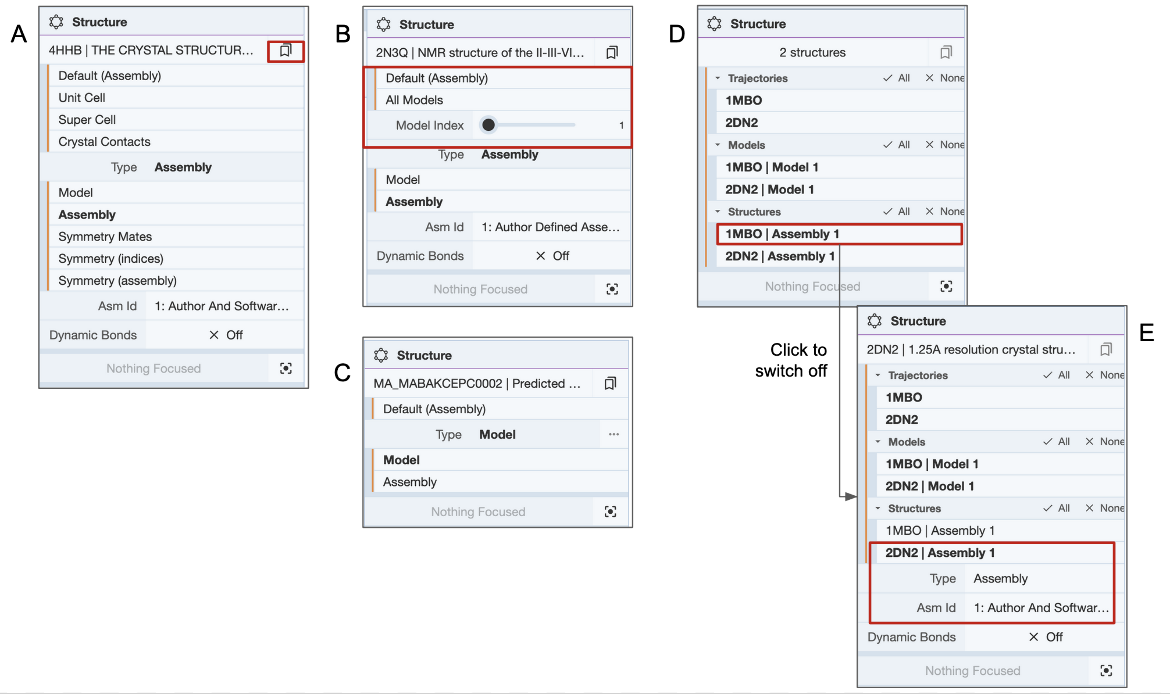Image resolution: width=1170 pixels, height=694 pixels.
Task: Select the Crystal Contacts preset
Action: pos(104,142)
